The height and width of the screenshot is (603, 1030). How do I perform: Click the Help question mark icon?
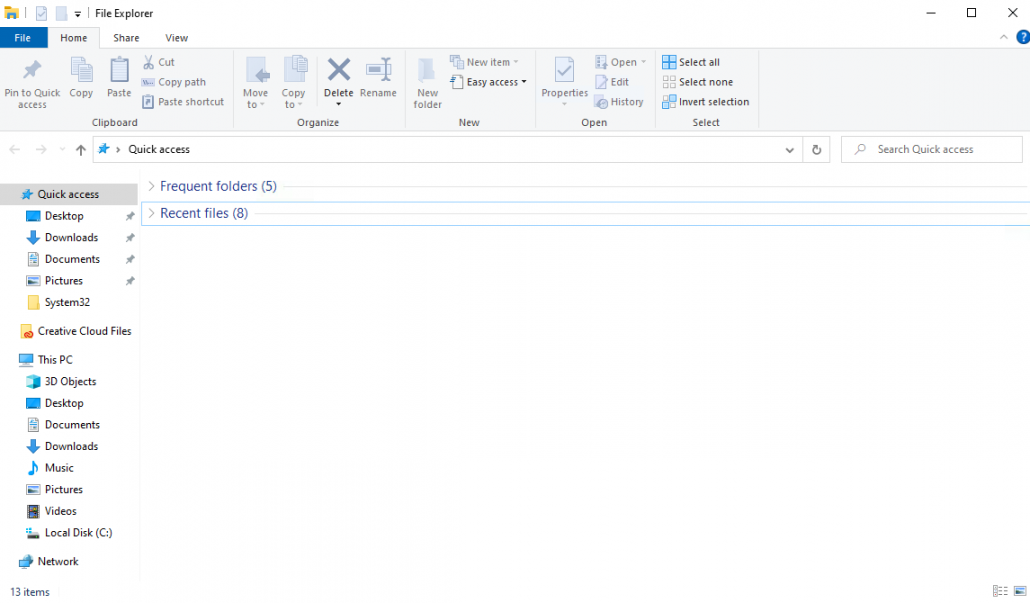pyautogui.click(x=1022, y=37)
